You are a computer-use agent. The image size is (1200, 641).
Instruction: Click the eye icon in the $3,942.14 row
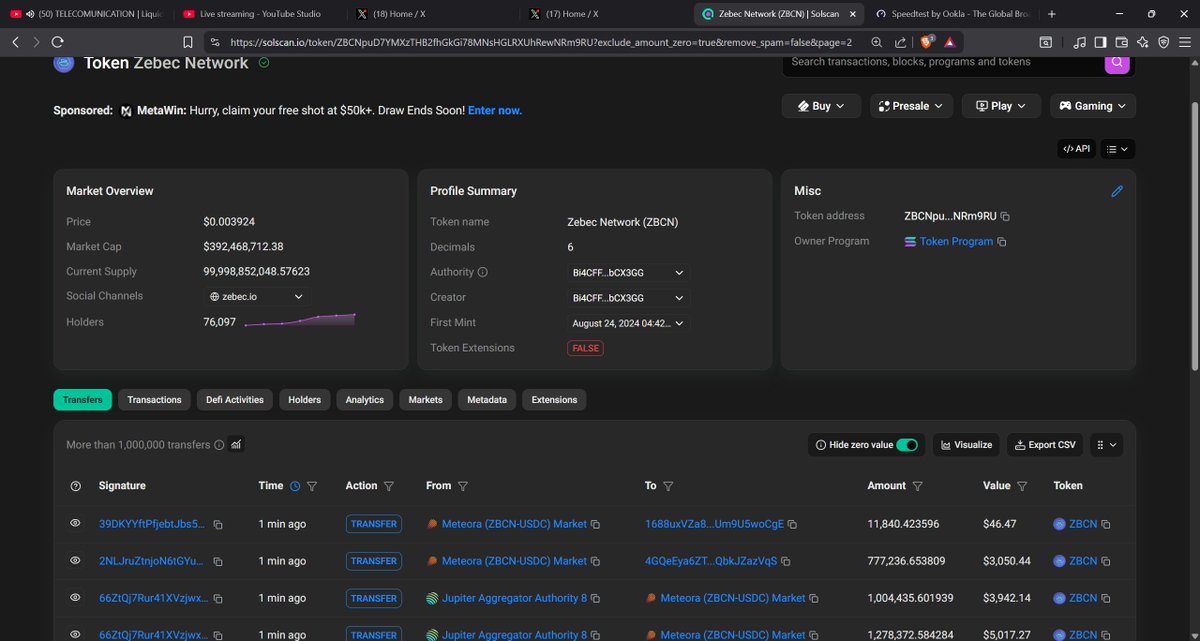pyautogui.click(x=75, y=597)
